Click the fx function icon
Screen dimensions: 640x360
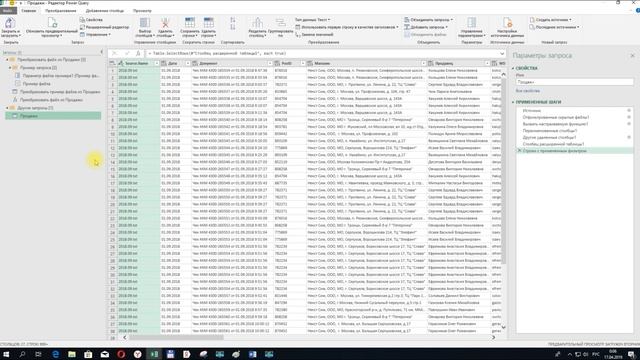coord(138,53)
